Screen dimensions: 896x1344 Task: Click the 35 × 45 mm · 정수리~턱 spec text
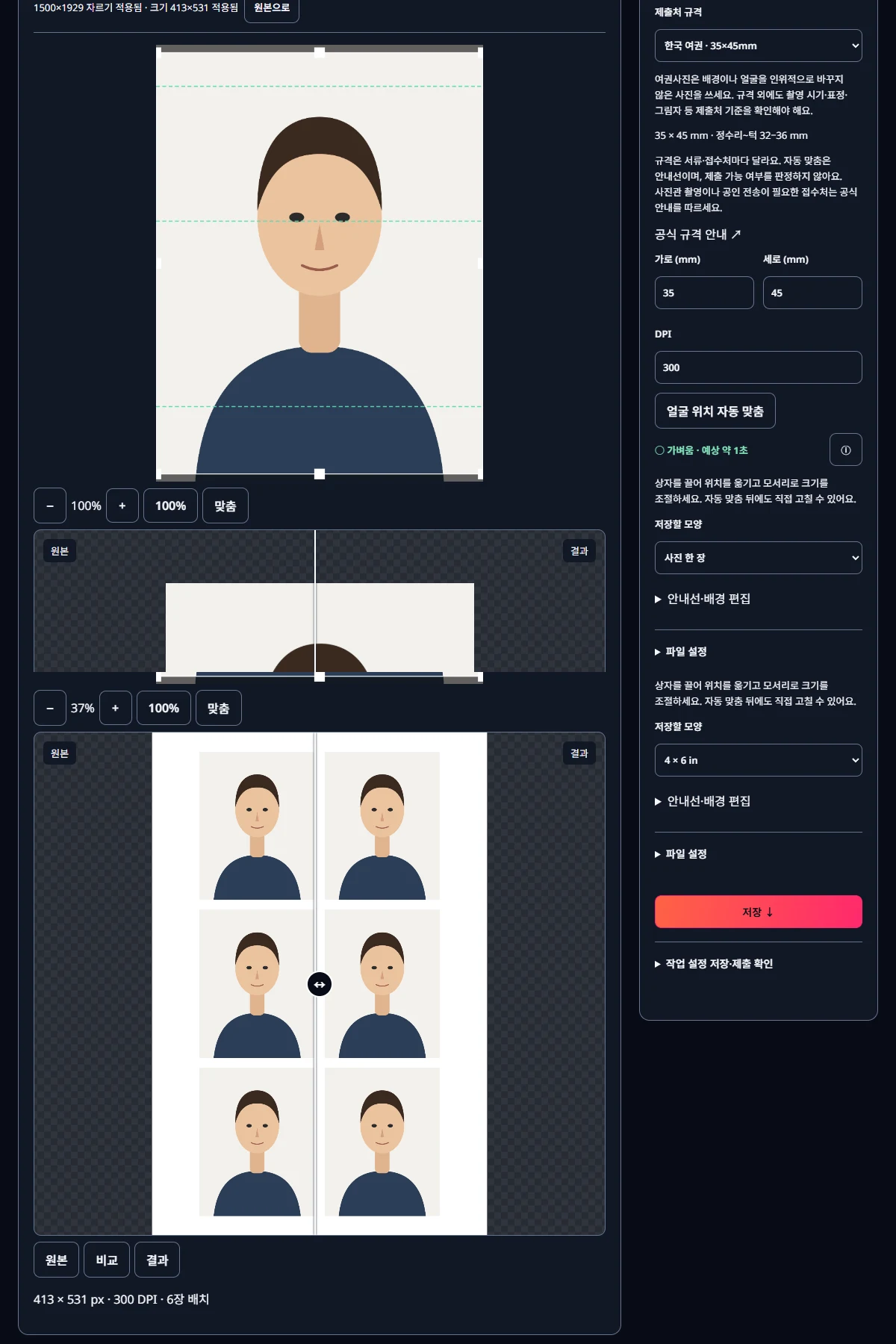(x=731, y=135)
